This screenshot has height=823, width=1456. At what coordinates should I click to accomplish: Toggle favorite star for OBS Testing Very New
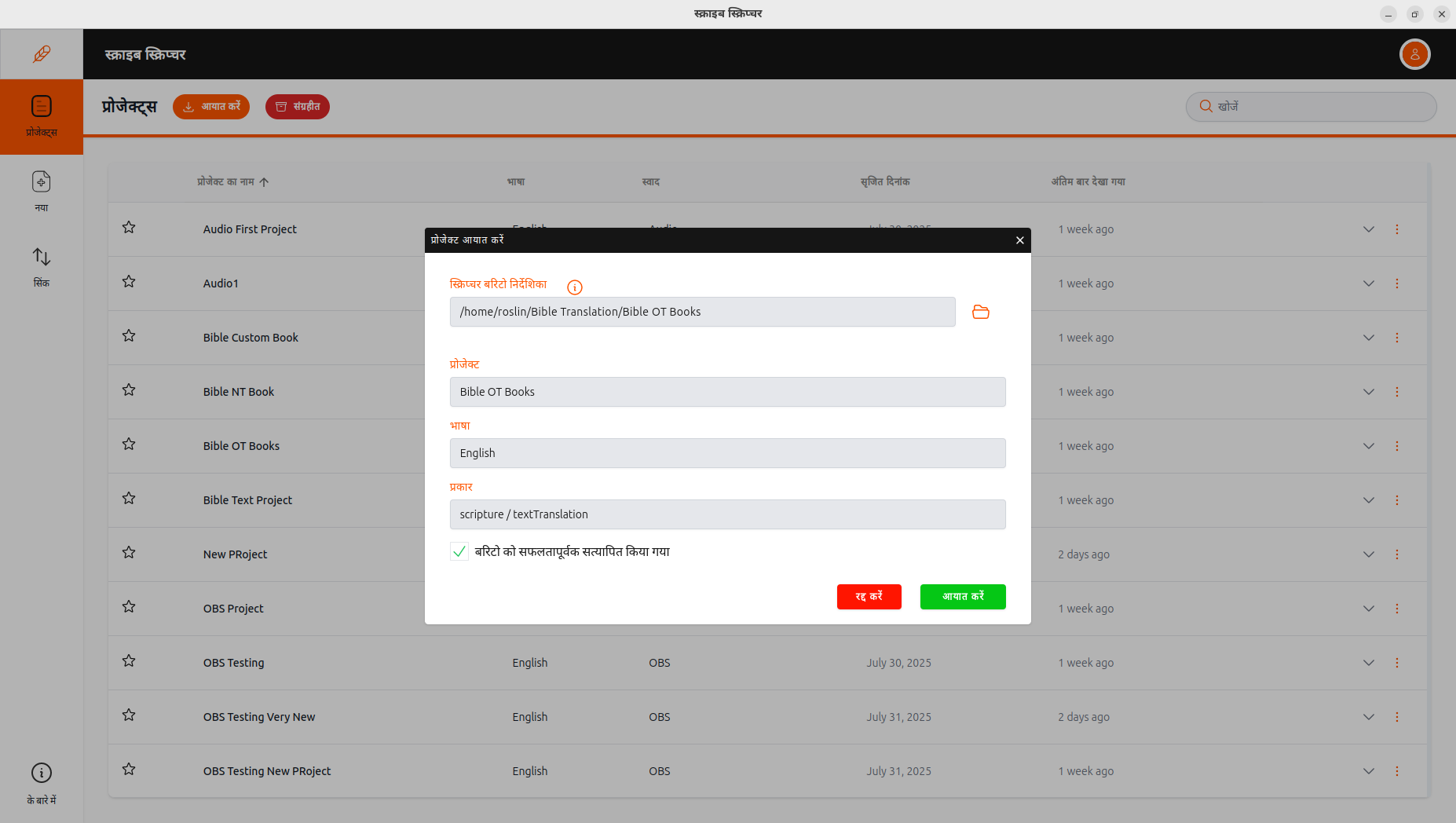129,715
